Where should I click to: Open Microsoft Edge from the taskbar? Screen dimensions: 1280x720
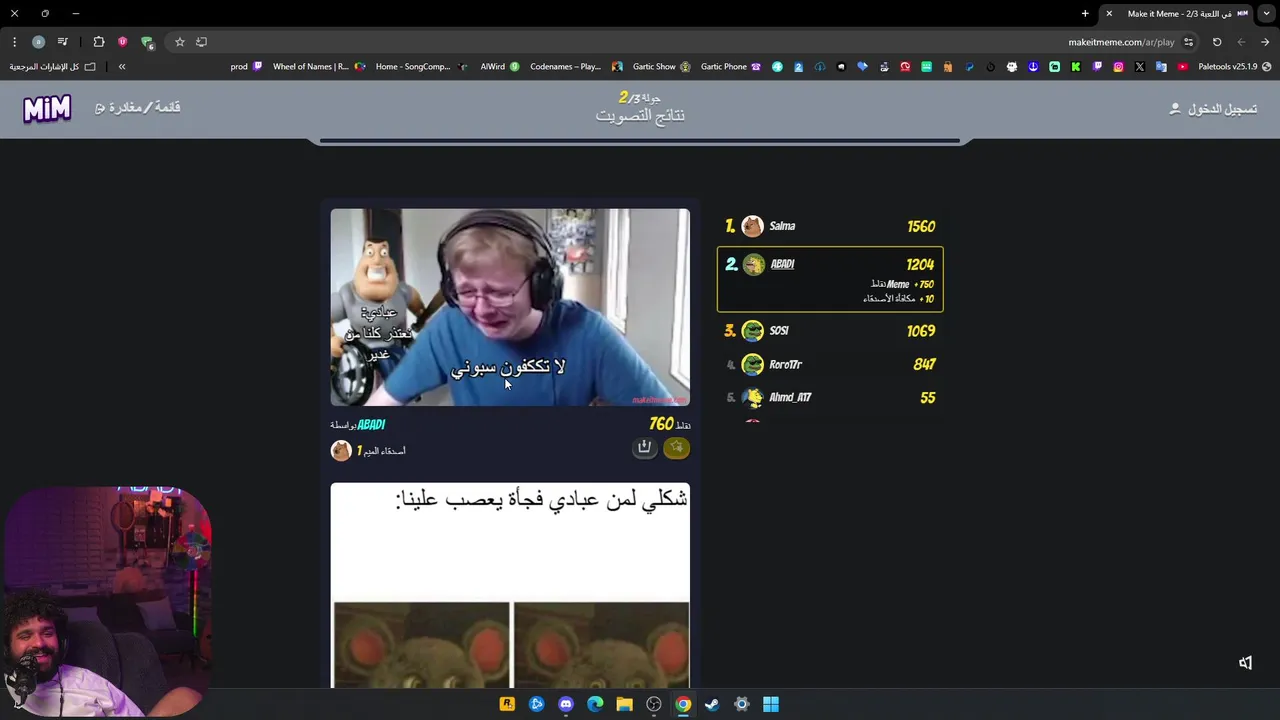tap(595, 704)
